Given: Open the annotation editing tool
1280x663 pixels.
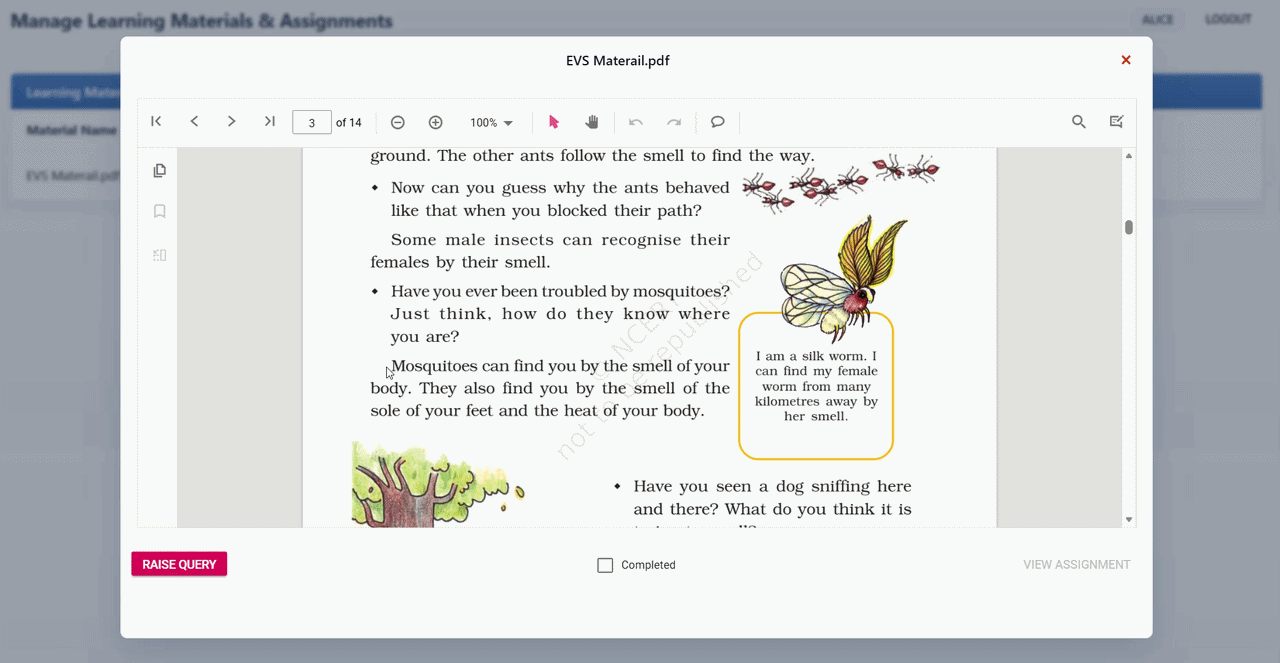Looking at the screenshot, I should click(1116, 121).
